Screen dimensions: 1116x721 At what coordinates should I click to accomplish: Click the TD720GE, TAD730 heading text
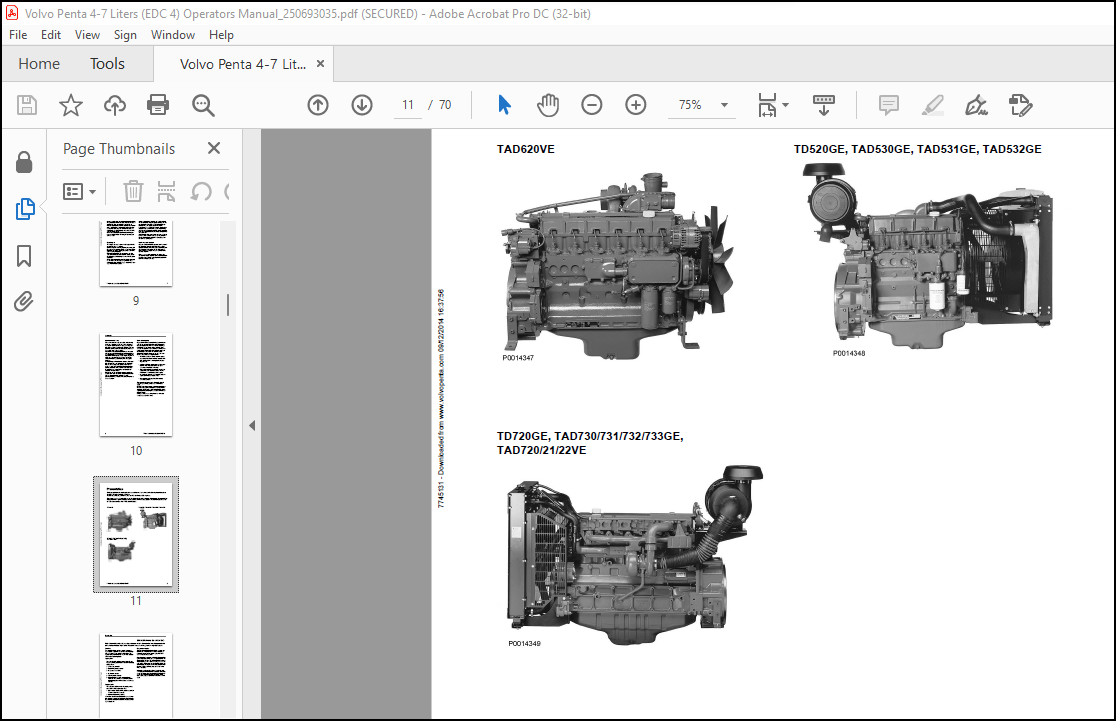click(590, 443)
